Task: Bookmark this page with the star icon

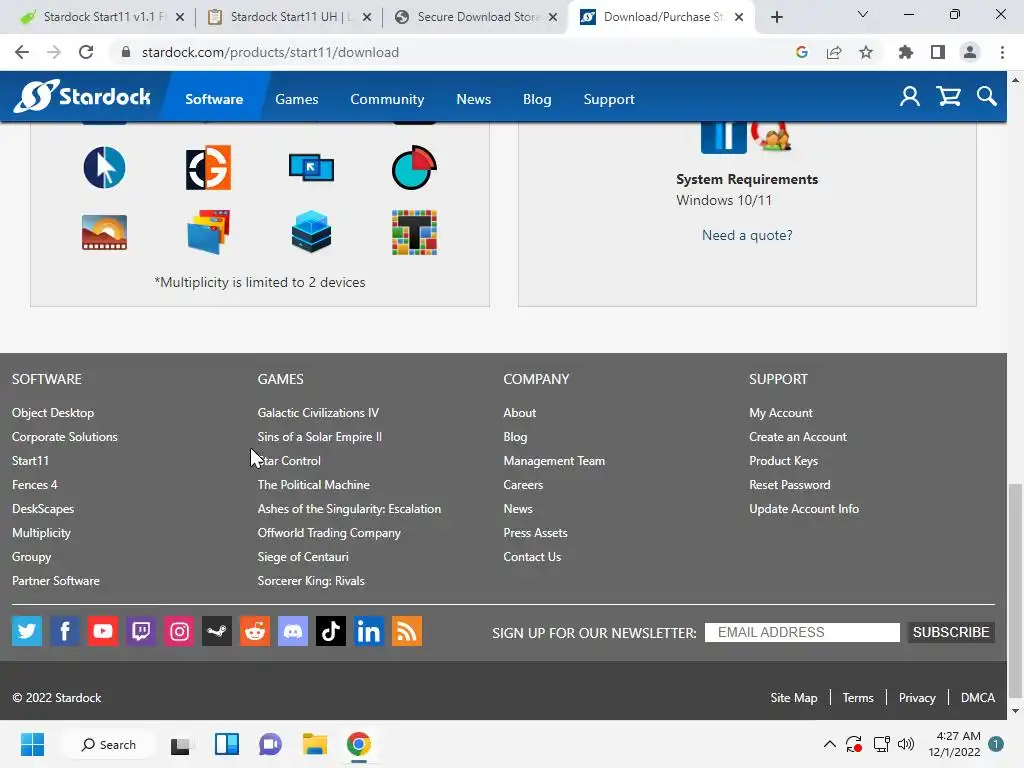Action: (x=866, y=52)
